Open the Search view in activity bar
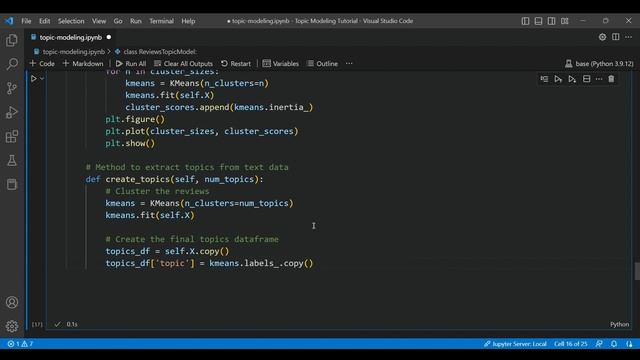The height and width of the screenshot is (360, 640). coord(12,64)
